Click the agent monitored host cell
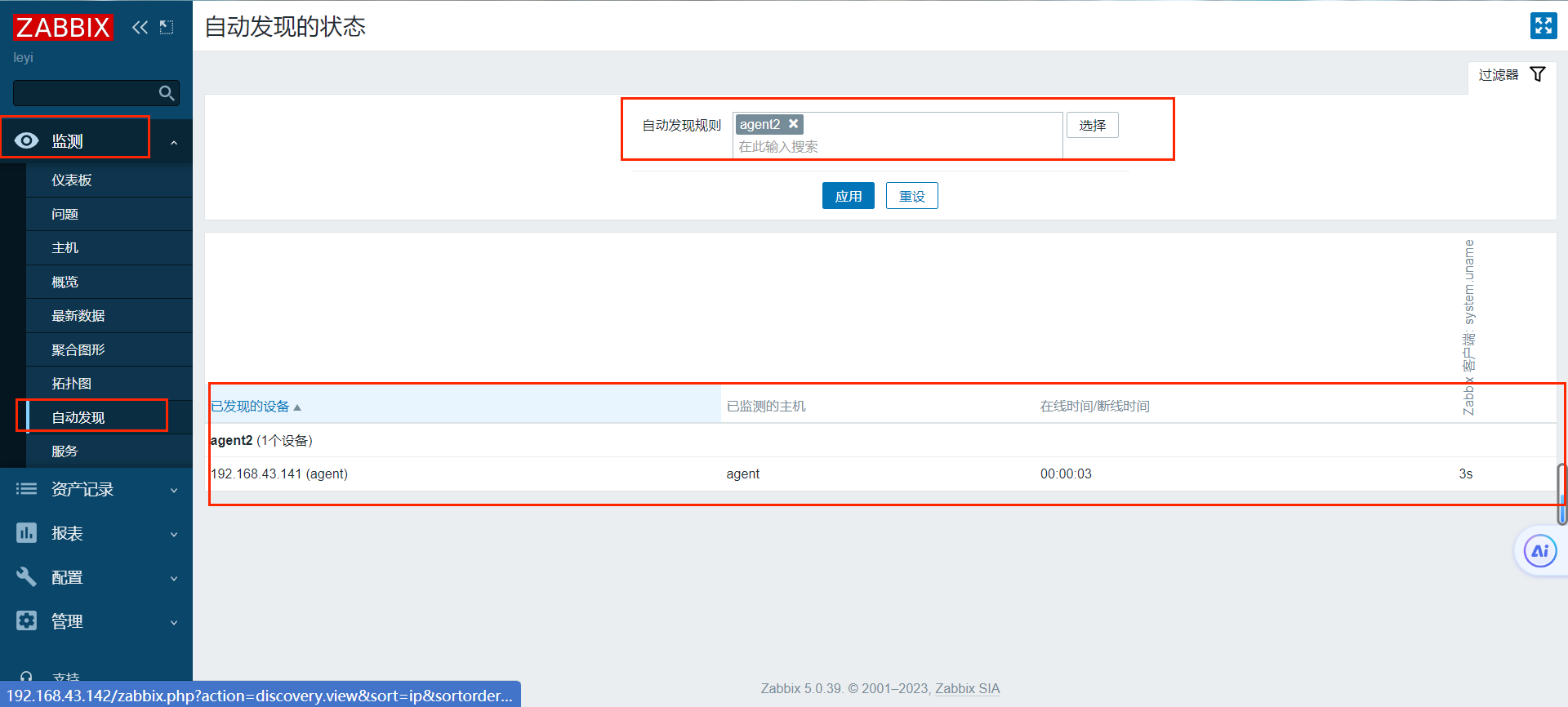 pyautogui.click(x=743, y=474)
